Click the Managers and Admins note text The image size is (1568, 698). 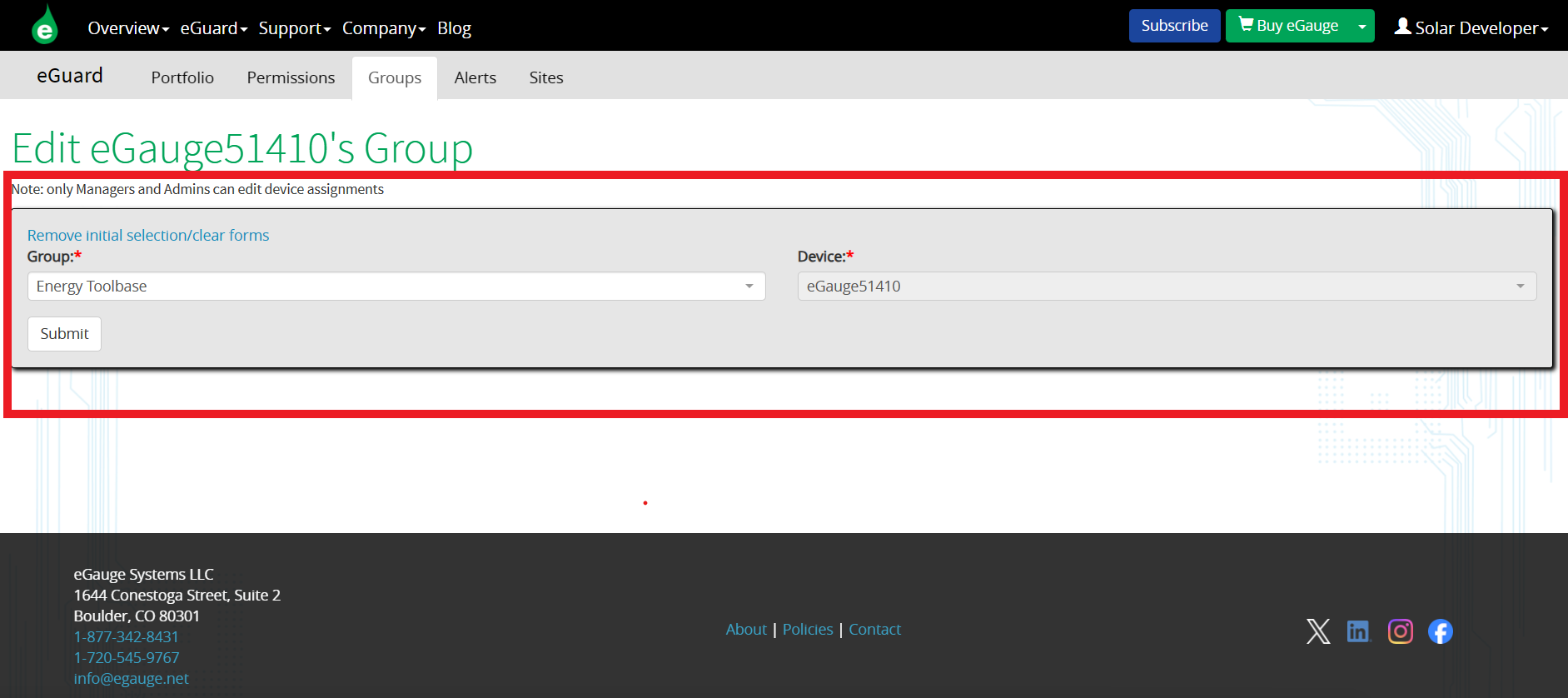pyautogui.click(x=197, y=190)
